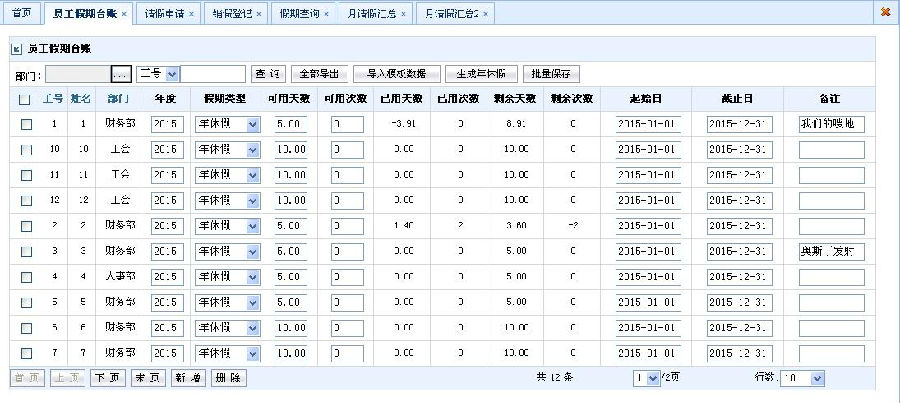Check the row for employee 工号 11
The image size is (900, 403).
pyautogui.click(x=26, y=175)
